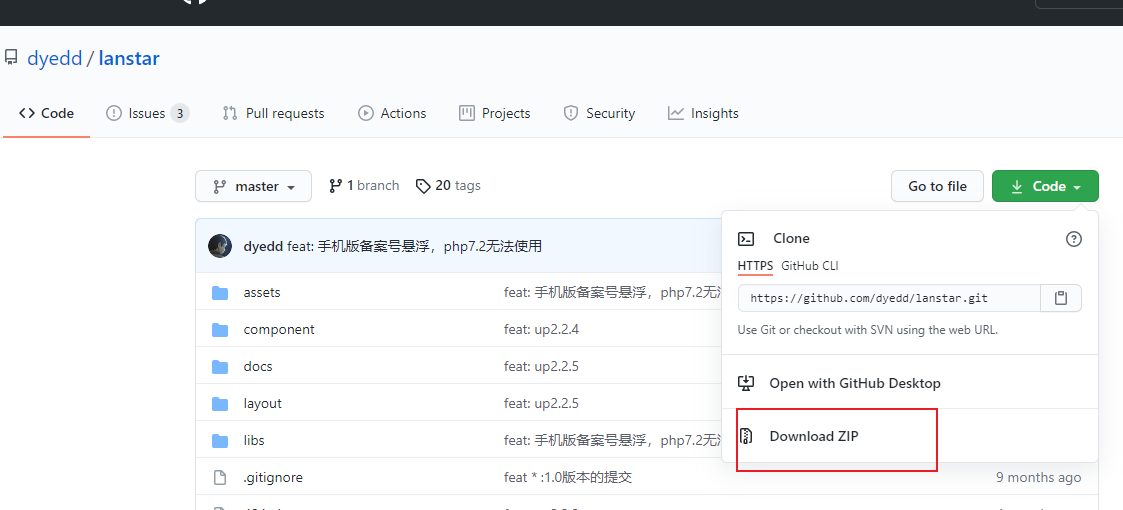Open the .gitignore file
Screen dimensions: 1123x510
tap(273, 477)
